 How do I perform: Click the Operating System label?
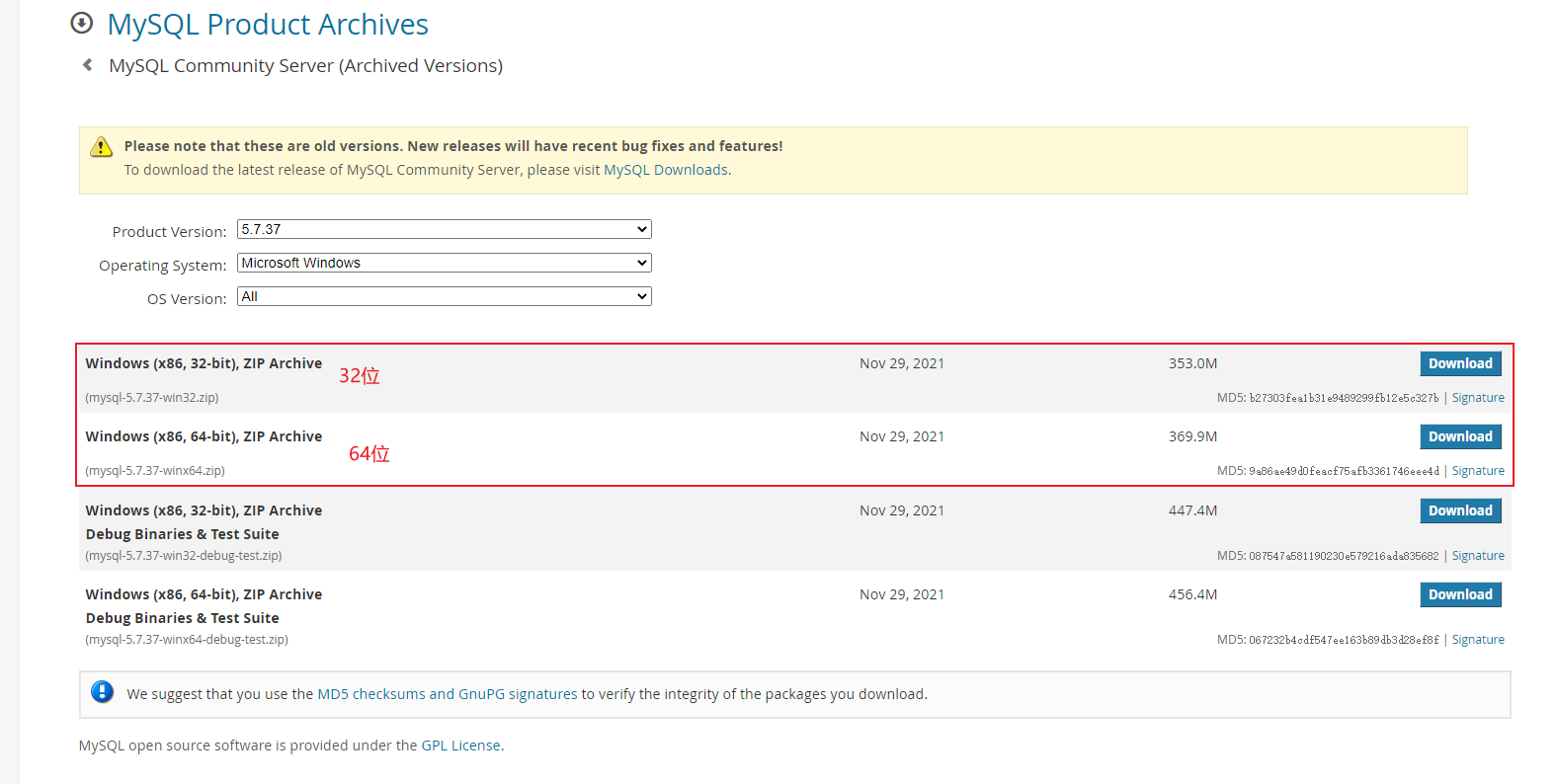(163, 266)
